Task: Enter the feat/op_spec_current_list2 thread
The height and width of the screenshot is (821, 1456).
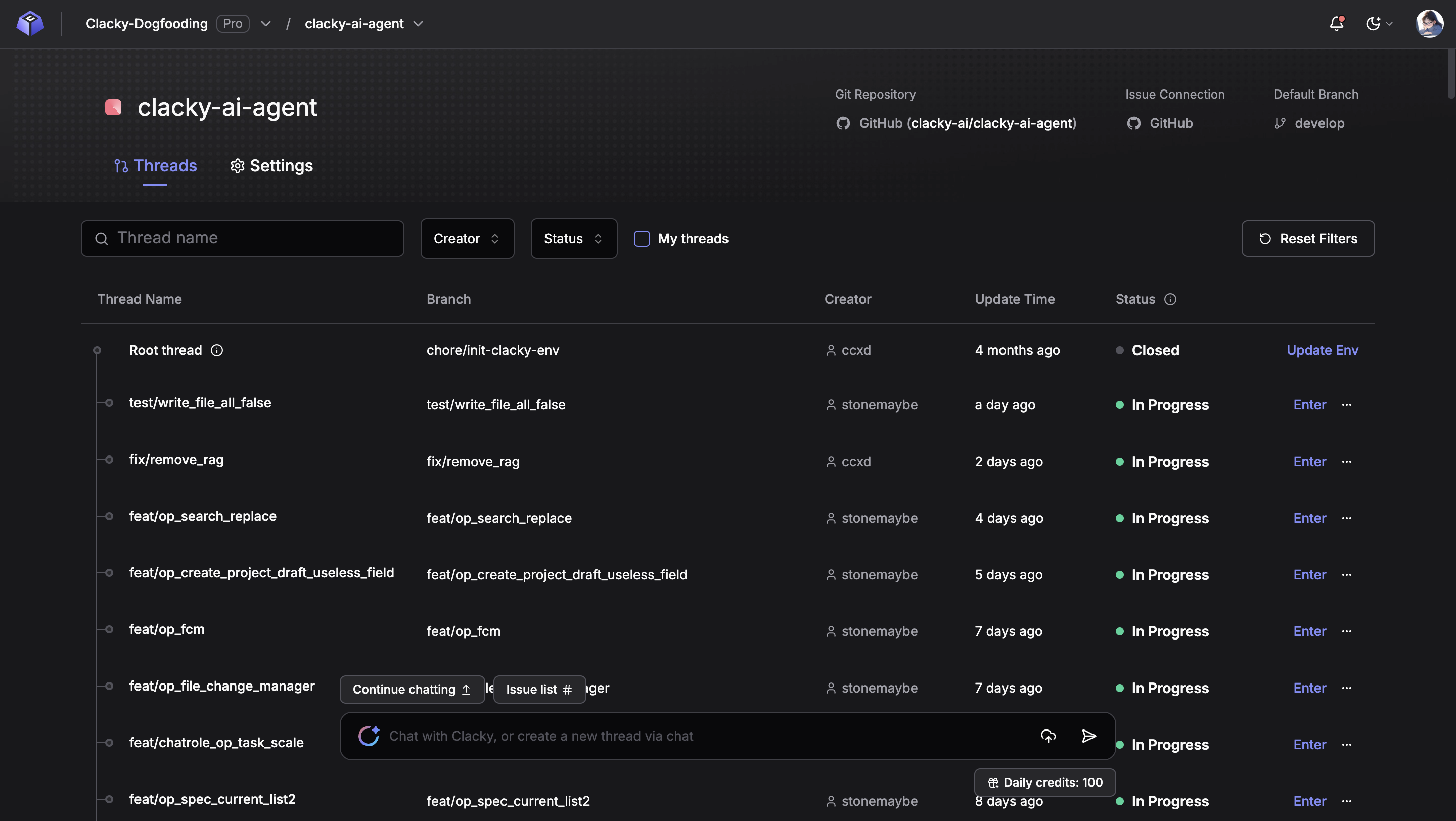Action: pos(1309,801)
